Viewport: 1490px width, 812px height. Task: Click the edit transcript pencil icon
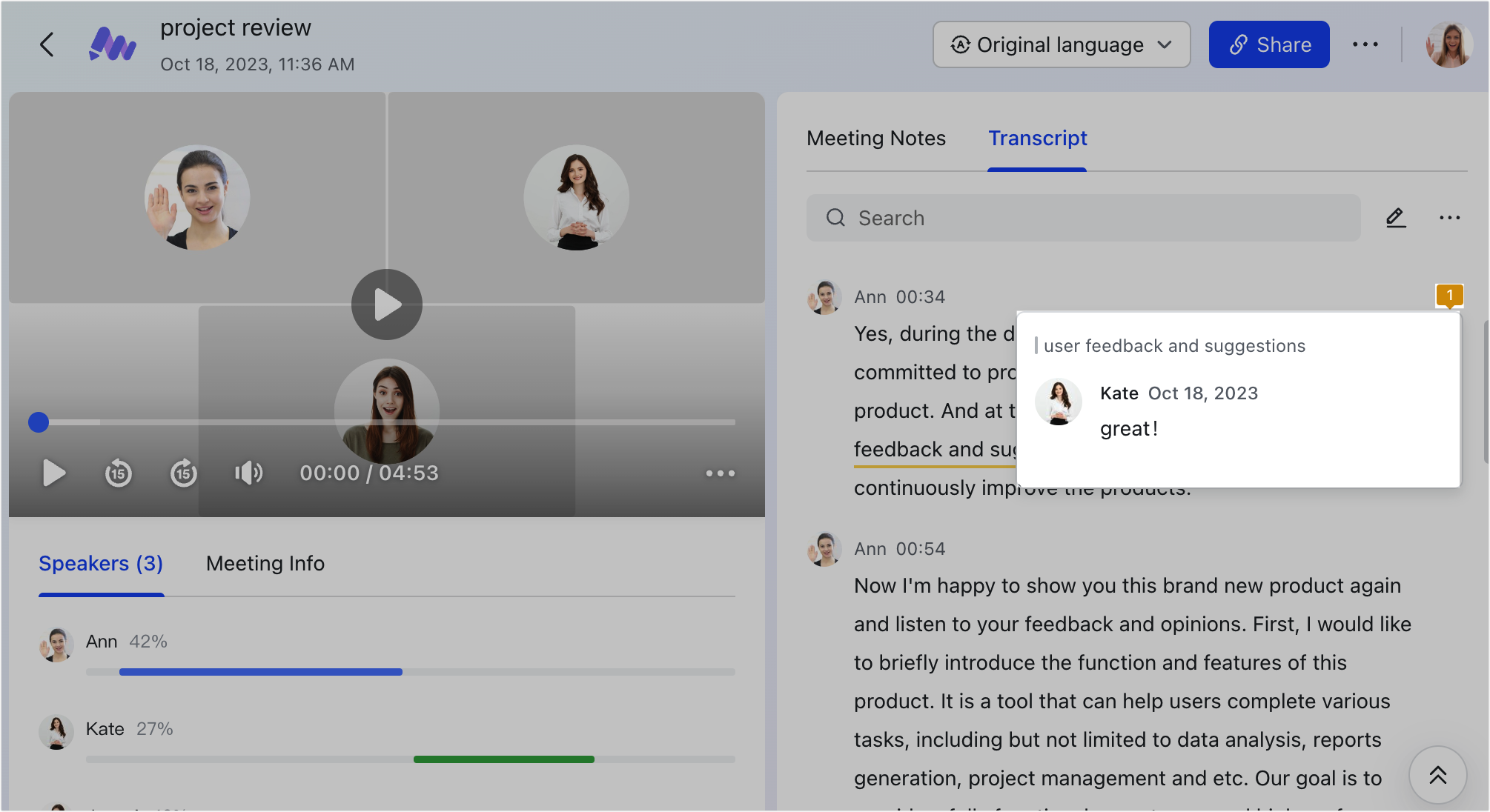click(1396, 218)
